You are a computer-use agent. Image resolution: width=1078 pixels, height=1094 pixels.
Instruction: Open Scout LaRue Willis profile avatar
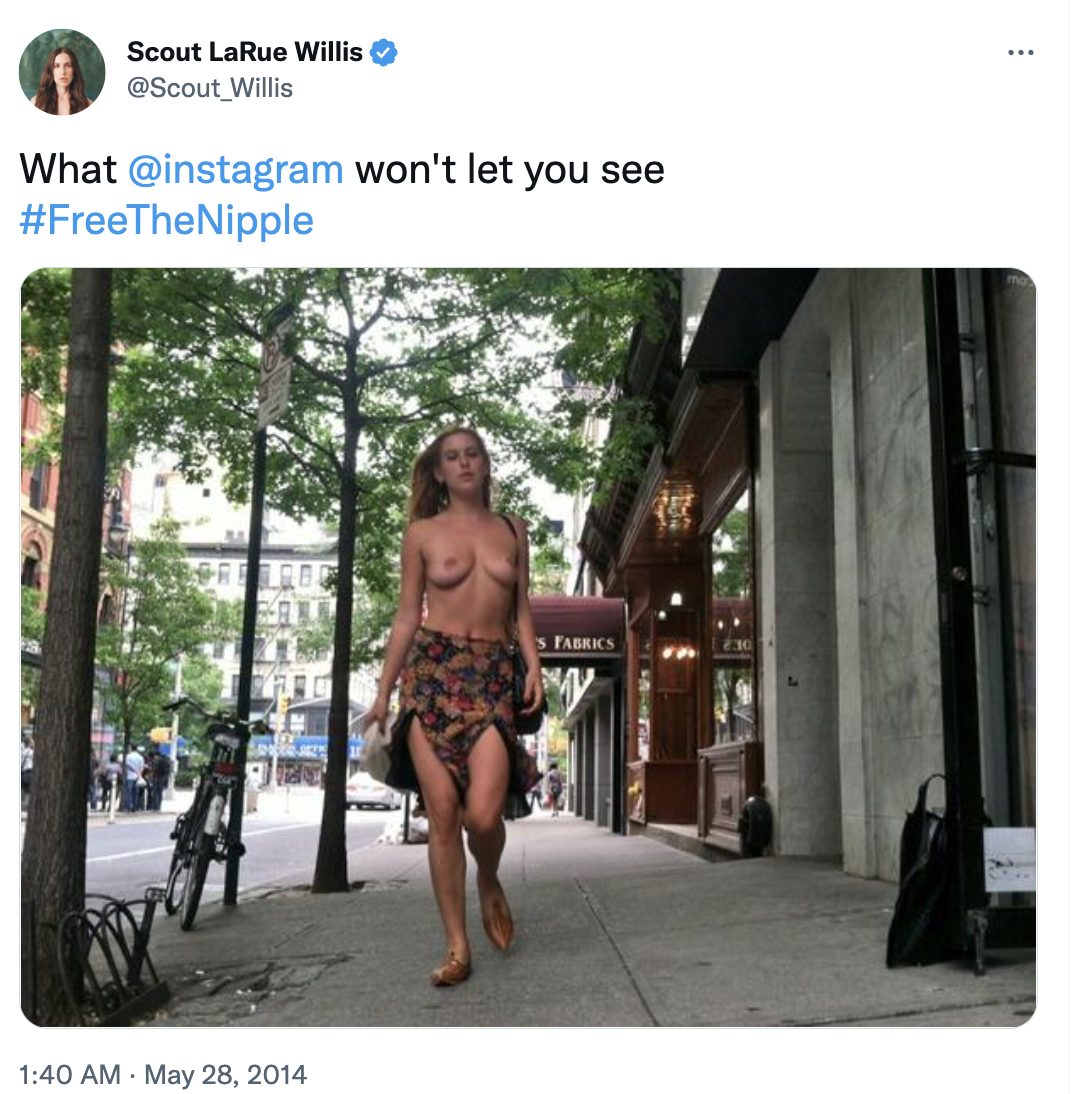(62, 72)
